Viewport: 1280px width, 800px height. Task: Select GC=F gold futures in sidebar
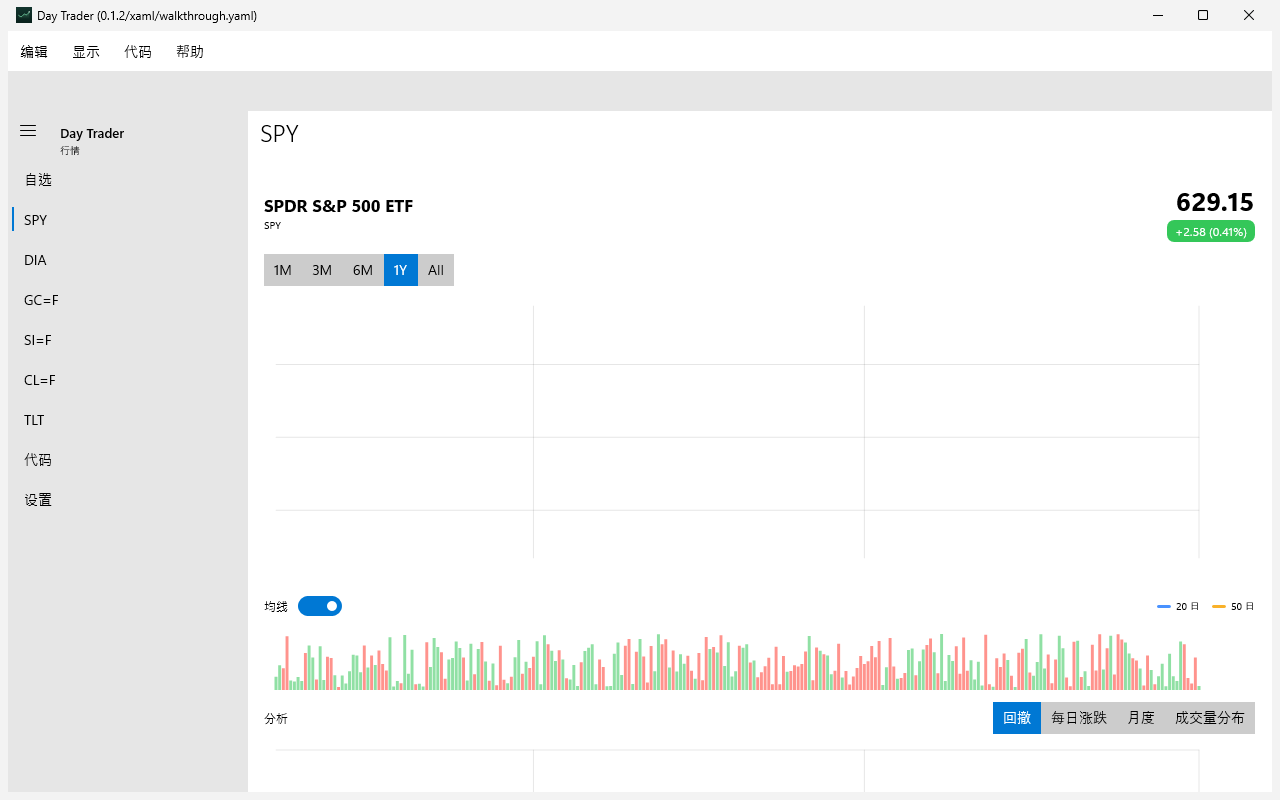[x=128, y=300]
